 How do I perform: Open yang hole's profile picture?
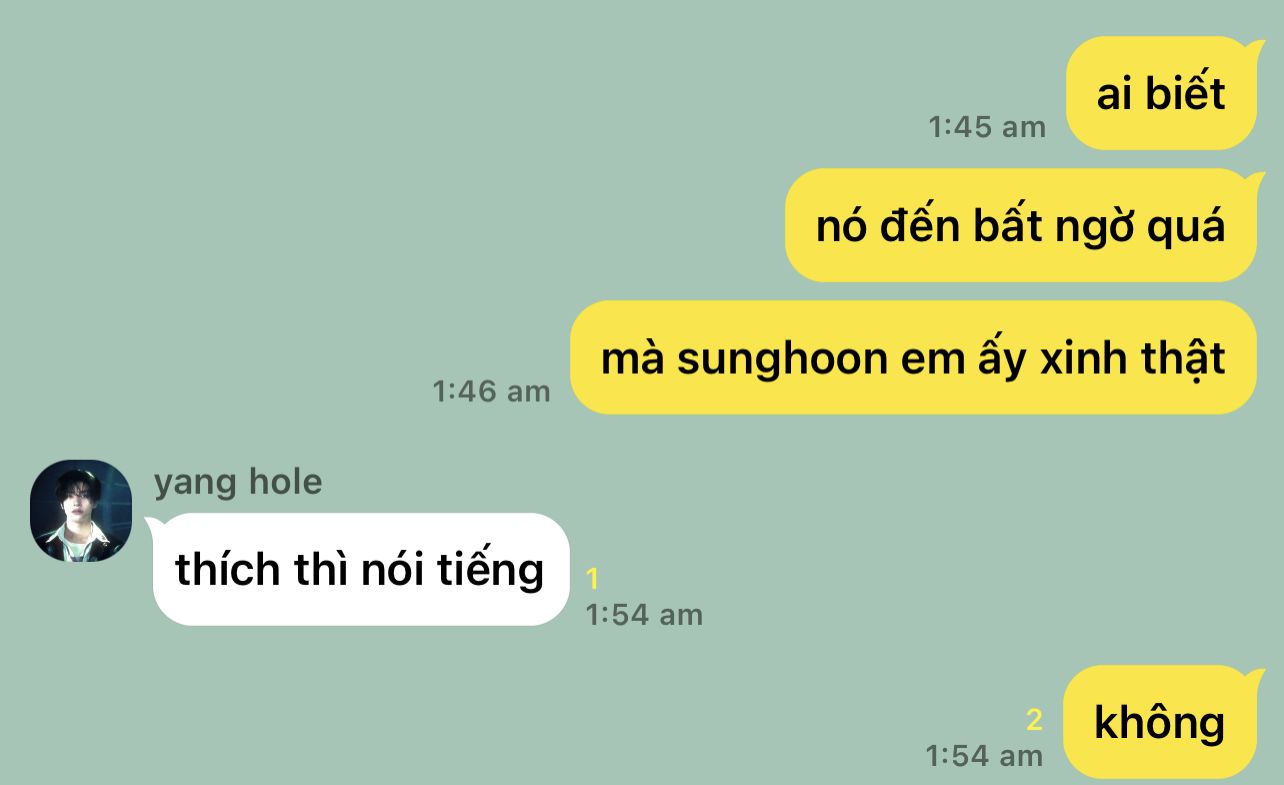(x=81, y=511)
